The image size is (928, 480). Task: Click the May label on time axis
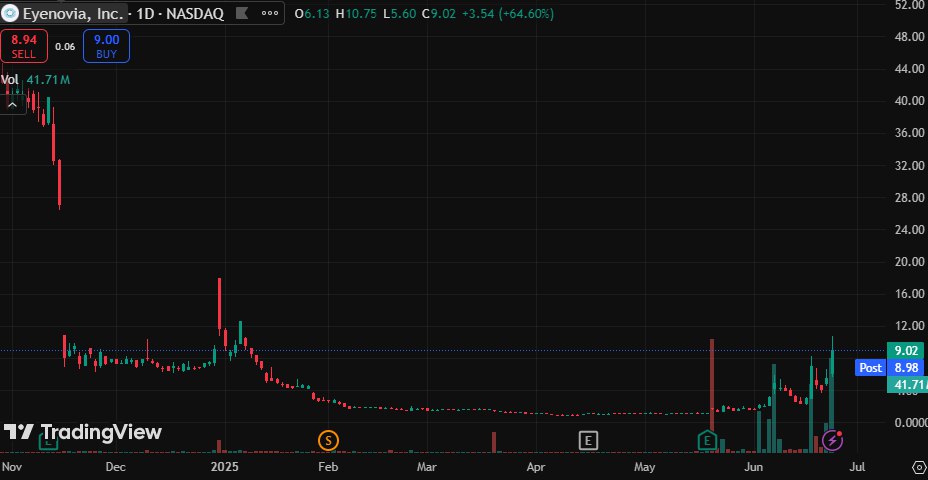click(645, 466)
